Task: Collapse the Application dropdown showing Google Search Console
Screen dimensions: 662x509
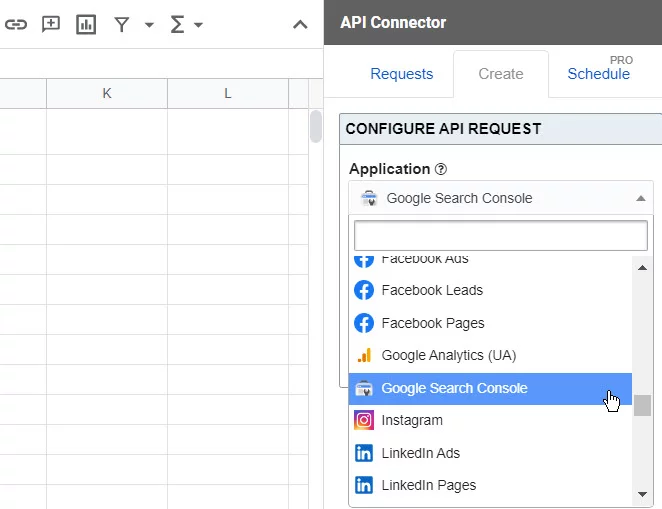Action: (501, 198)
